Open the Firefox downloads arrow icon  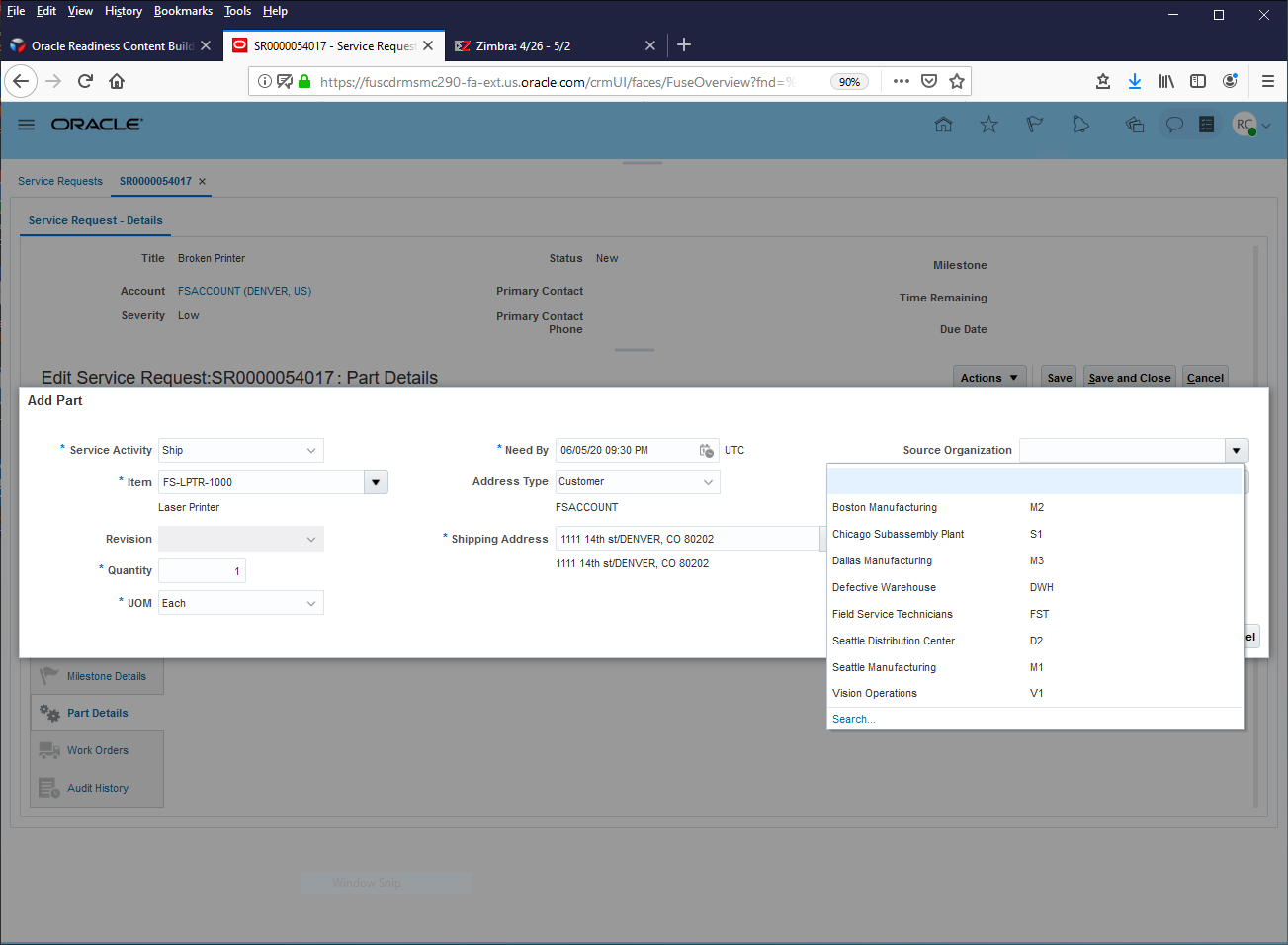(1135, 81)
